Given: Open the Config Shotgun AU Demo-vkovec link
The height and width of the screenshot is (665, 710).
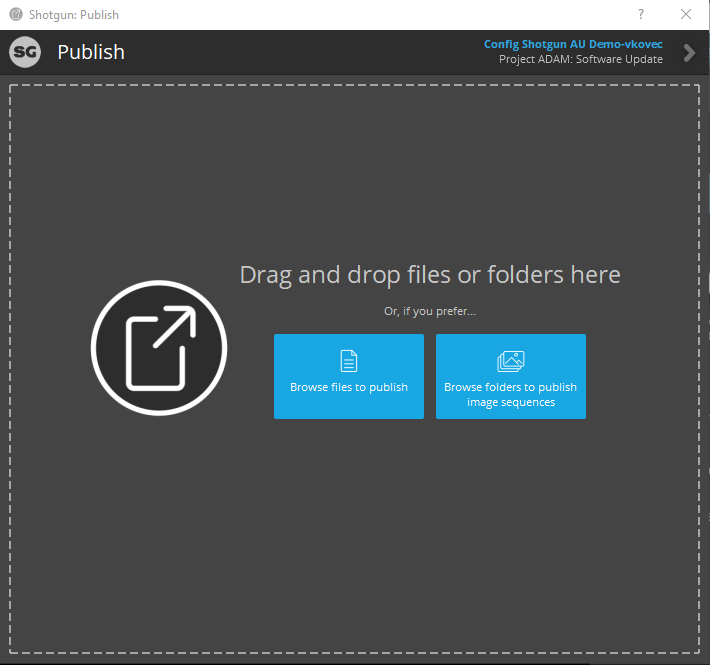Looking at the screenshot, I should (573, 45).
